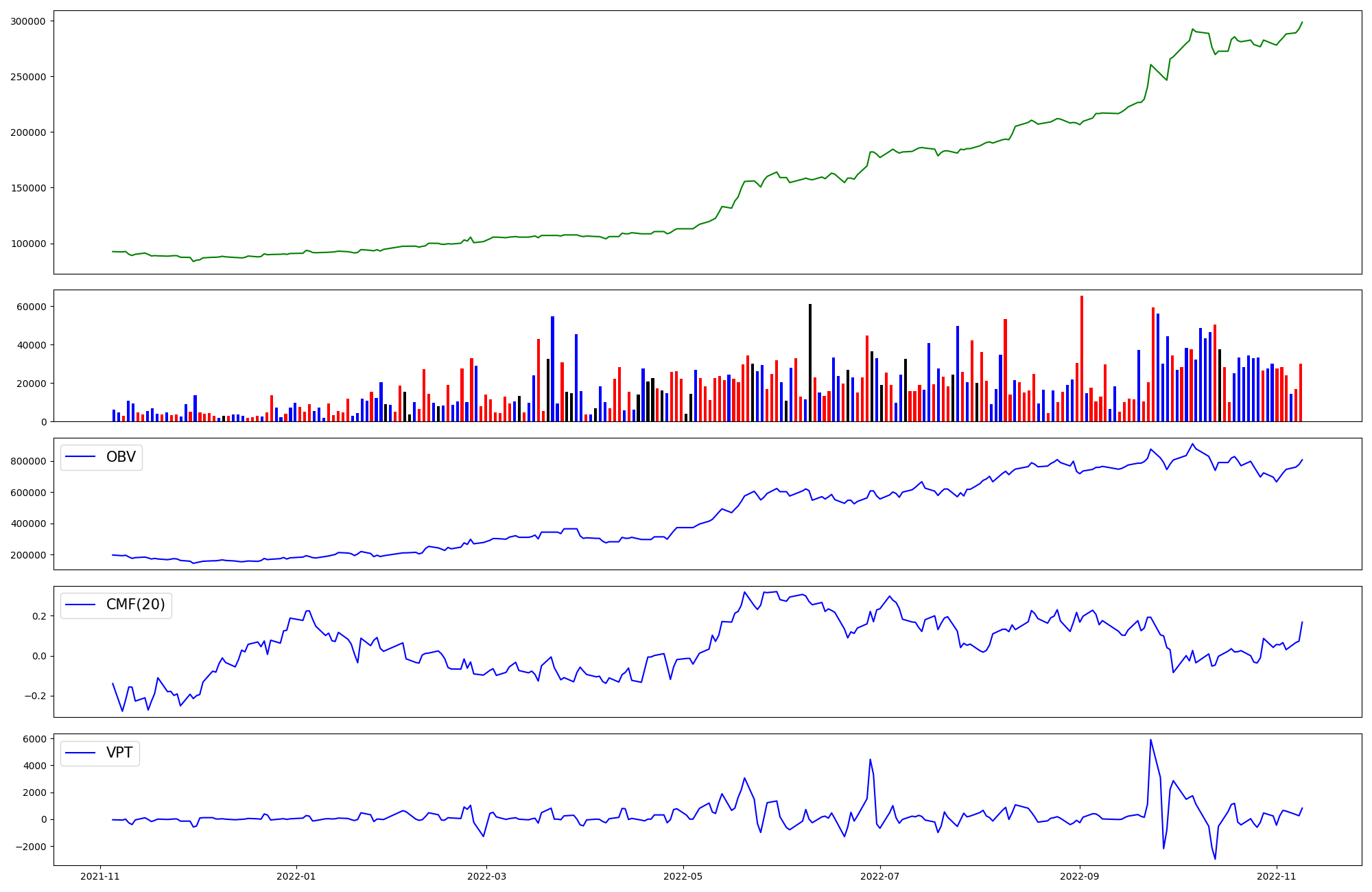Click the CMF(20) legend label
The height and width of the screenshot is (892, 1372).
point(135,605)
